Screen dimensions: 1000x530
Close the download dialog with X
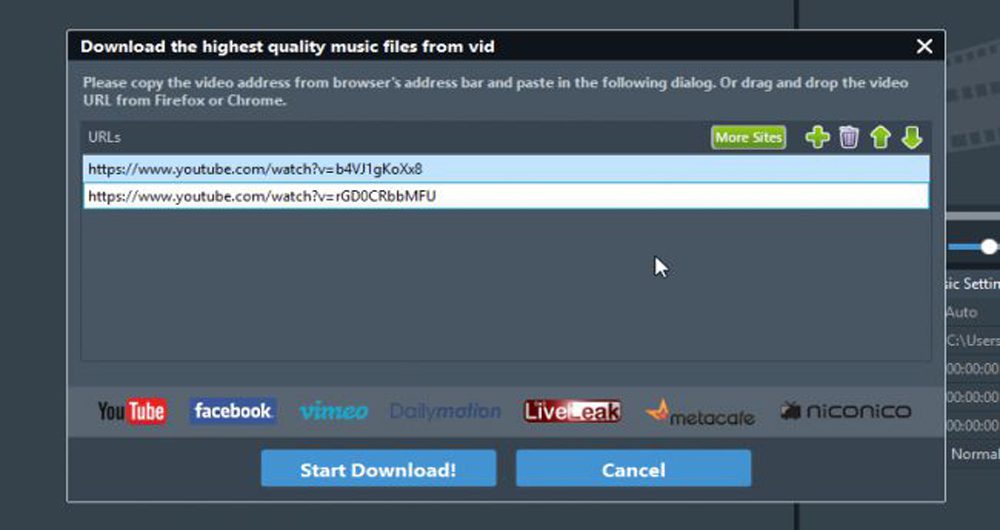click(x=924, y=46)
